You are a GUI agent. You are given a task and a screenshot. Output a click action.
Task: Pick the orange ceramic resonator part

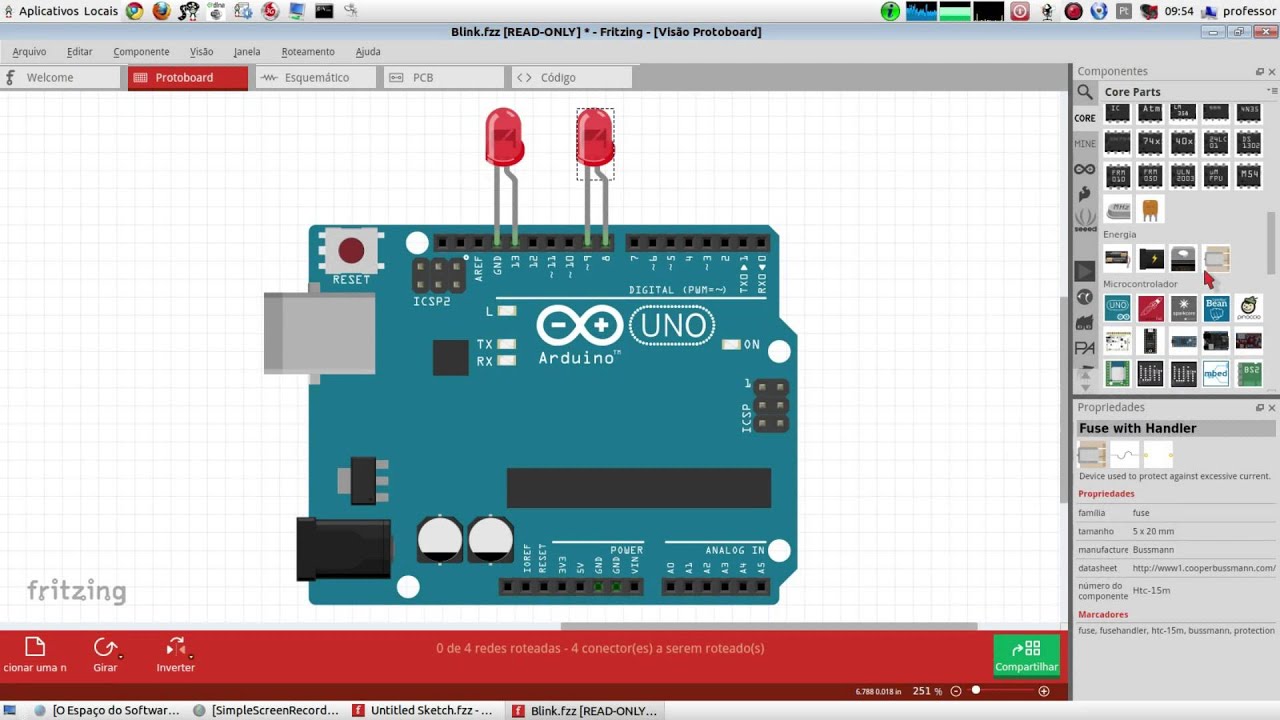pos(1150,209)
